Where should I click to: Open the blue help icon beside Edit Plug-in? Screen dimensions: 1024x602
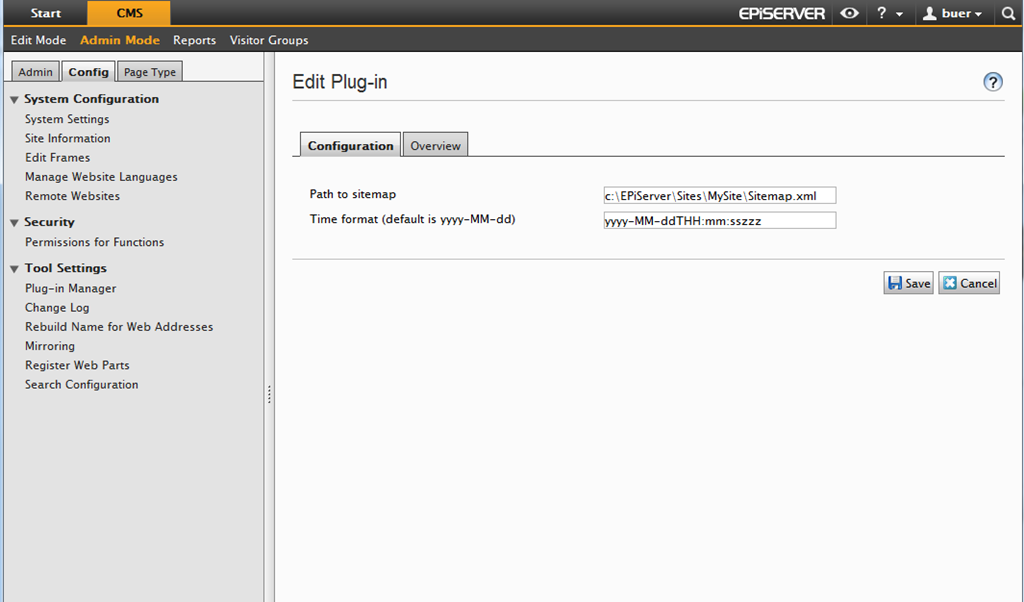993,82
